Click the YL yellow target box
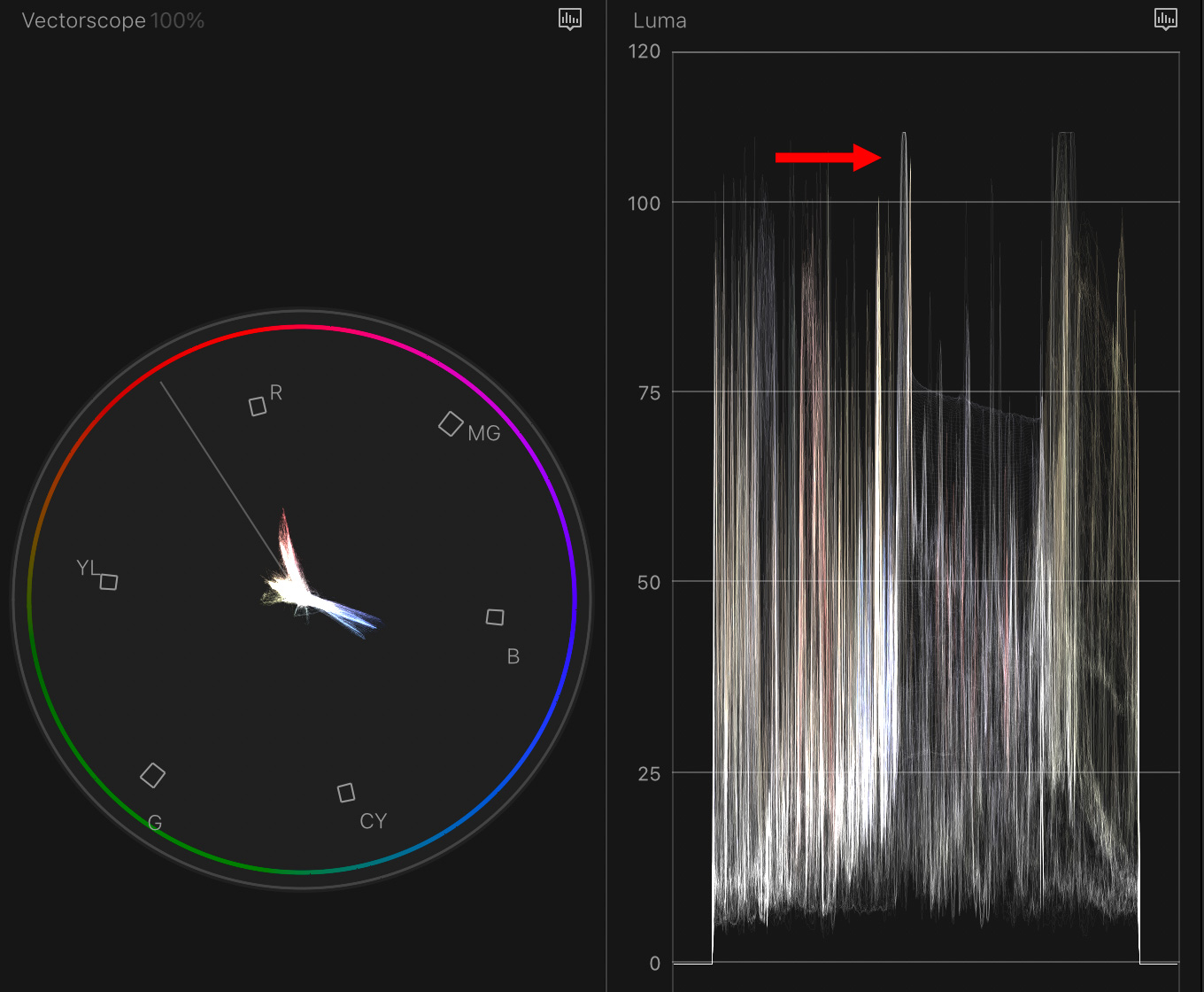 pos(108,582)
